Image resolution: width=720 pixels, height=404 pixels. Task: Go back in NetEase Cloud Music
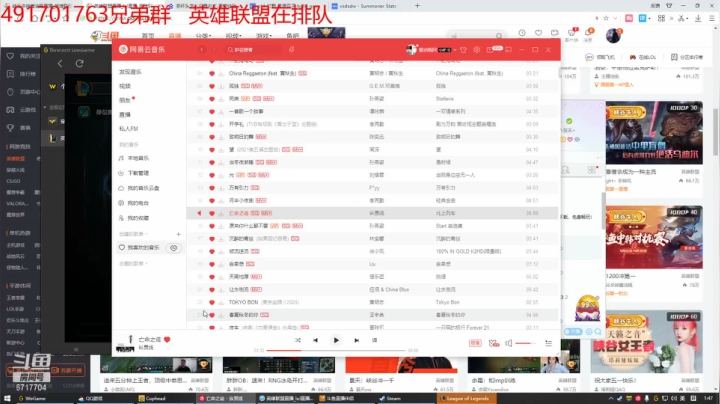(x=202, y=50)
